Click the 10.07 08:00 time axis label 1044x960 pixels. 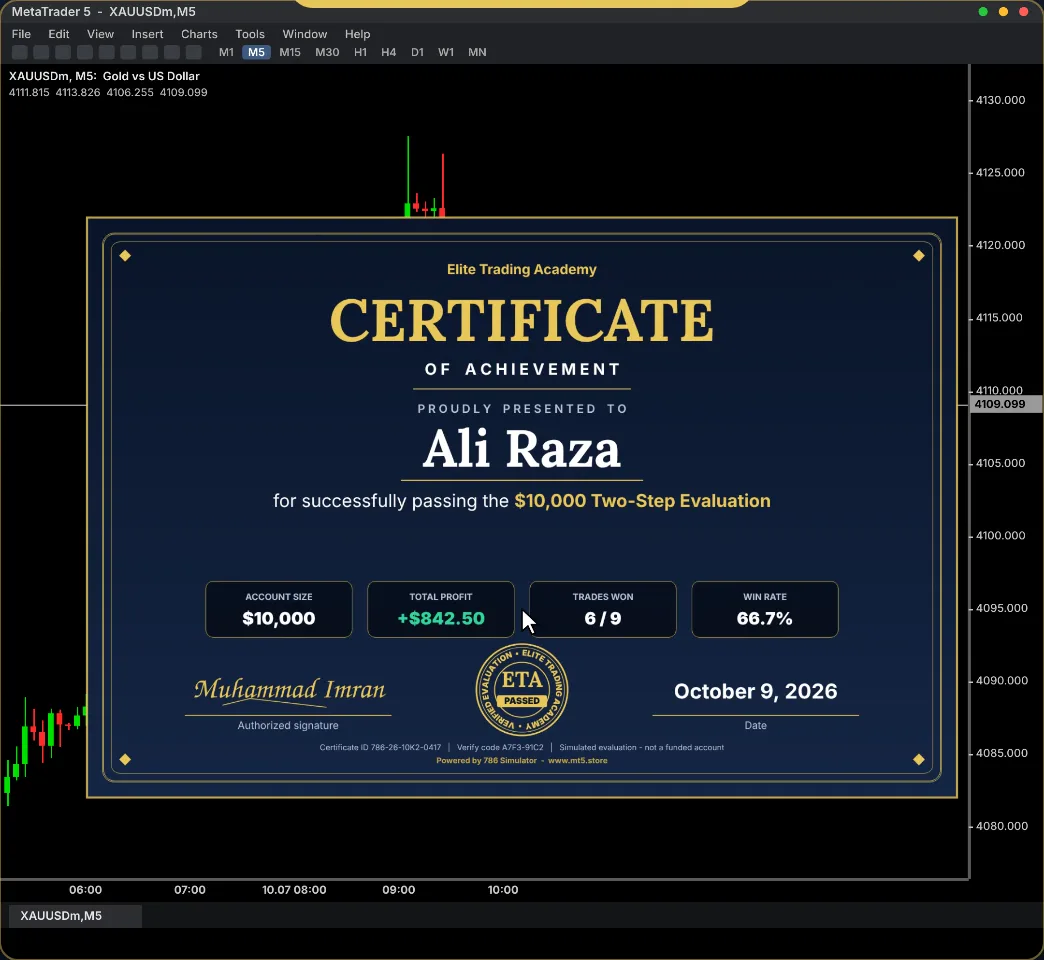294,889
